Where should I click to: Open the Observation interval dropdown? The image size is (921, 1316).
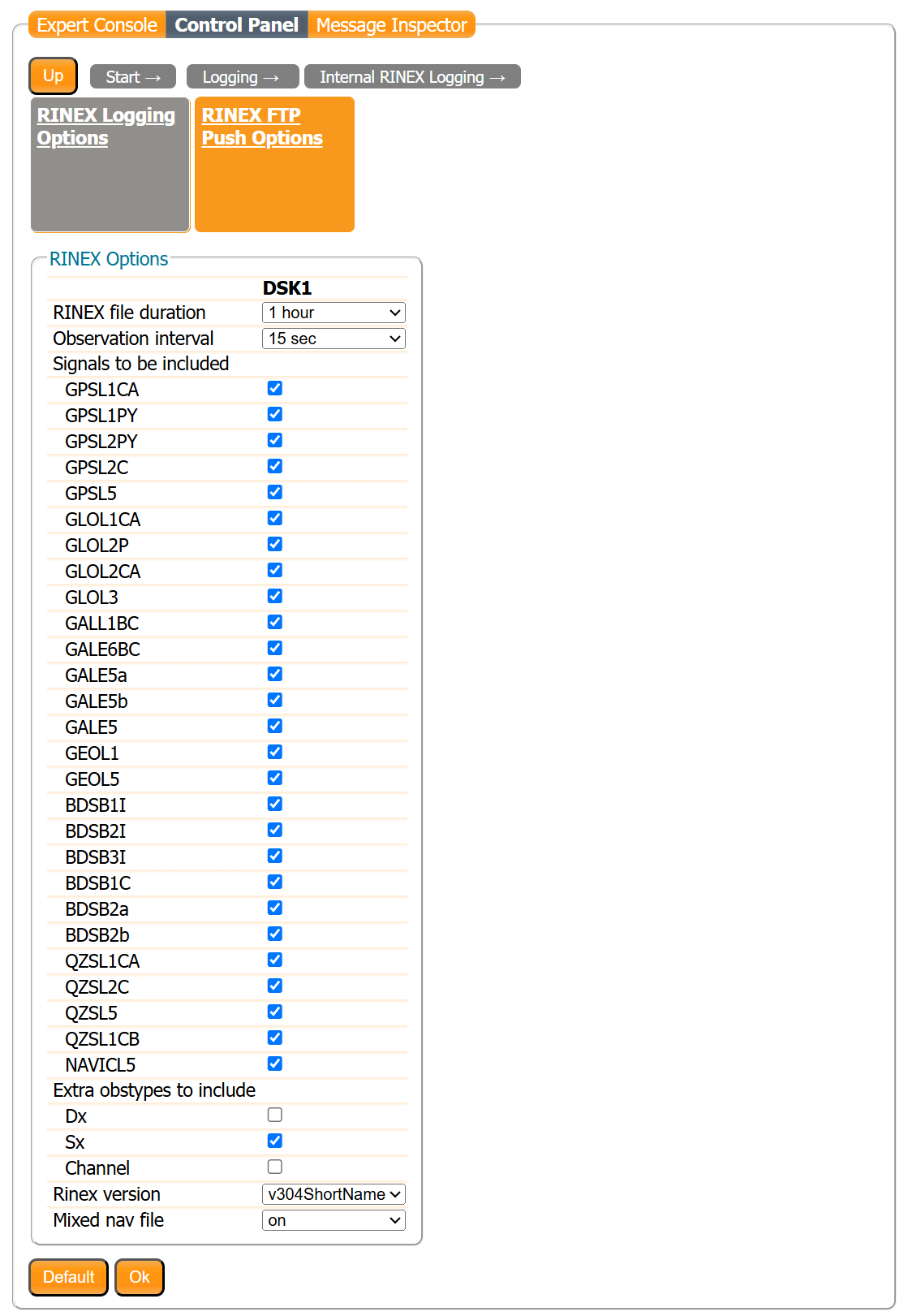[x=334, y=339]
